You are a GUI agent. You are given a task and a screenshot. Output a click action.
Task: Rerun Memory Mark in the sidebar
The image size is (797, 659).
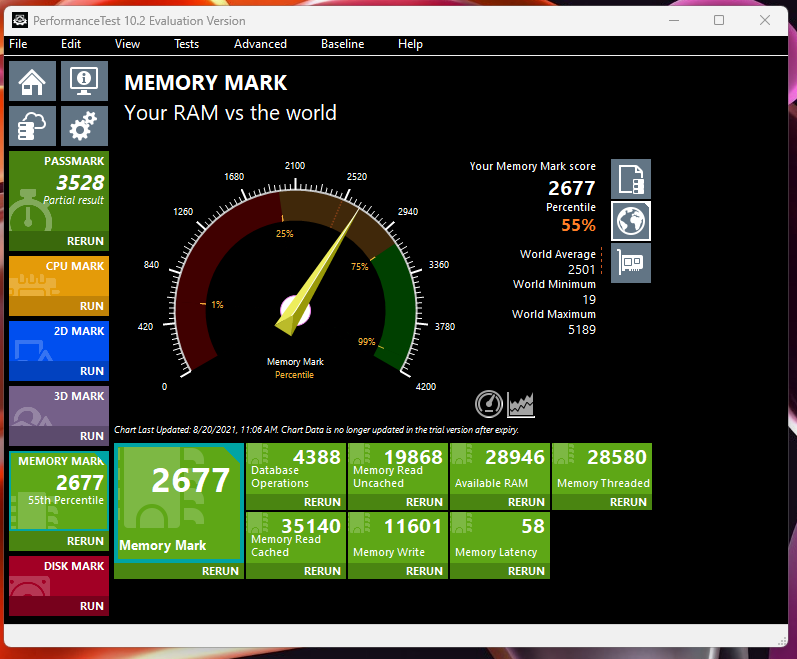point(59,541)
